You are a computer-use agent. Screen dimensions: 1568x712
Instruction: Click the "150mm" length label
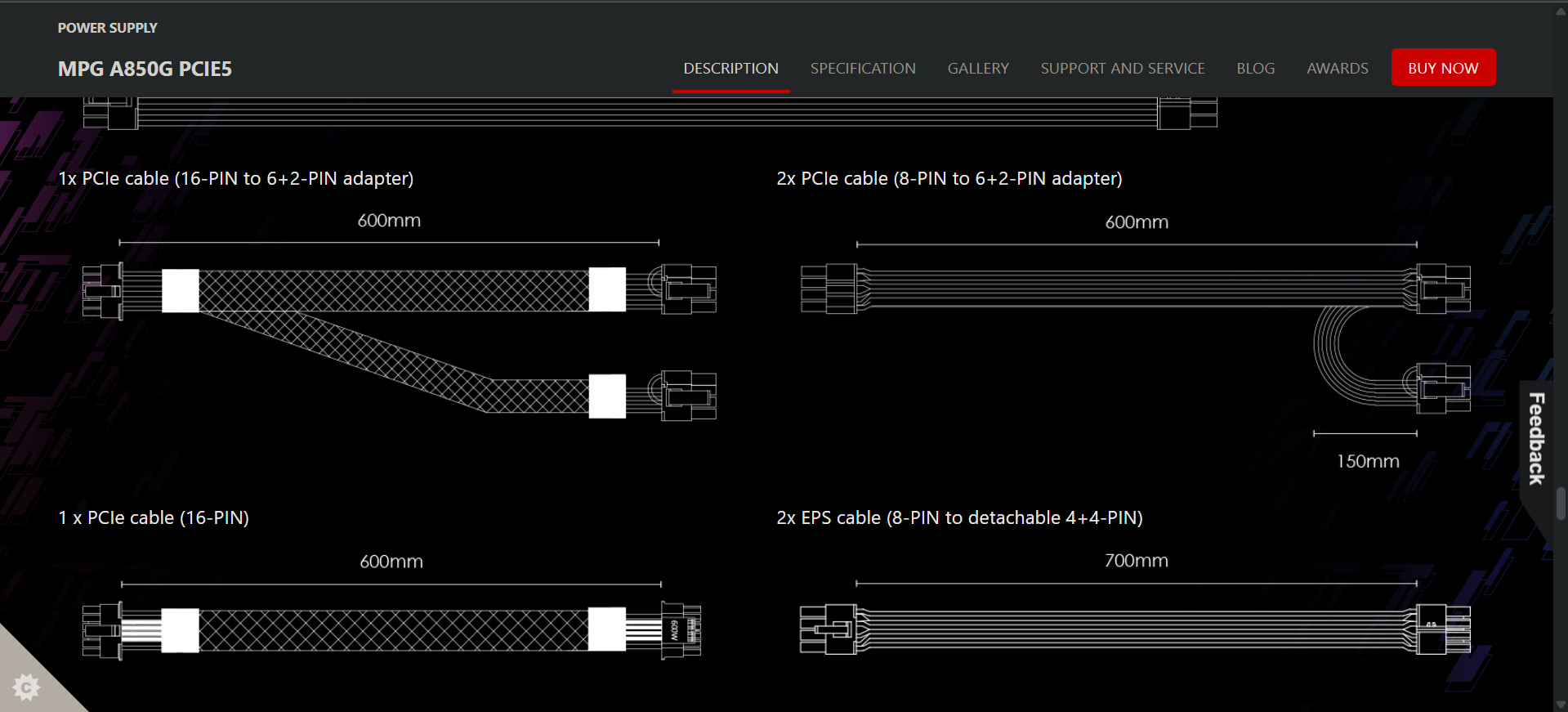click(1368, 461)
